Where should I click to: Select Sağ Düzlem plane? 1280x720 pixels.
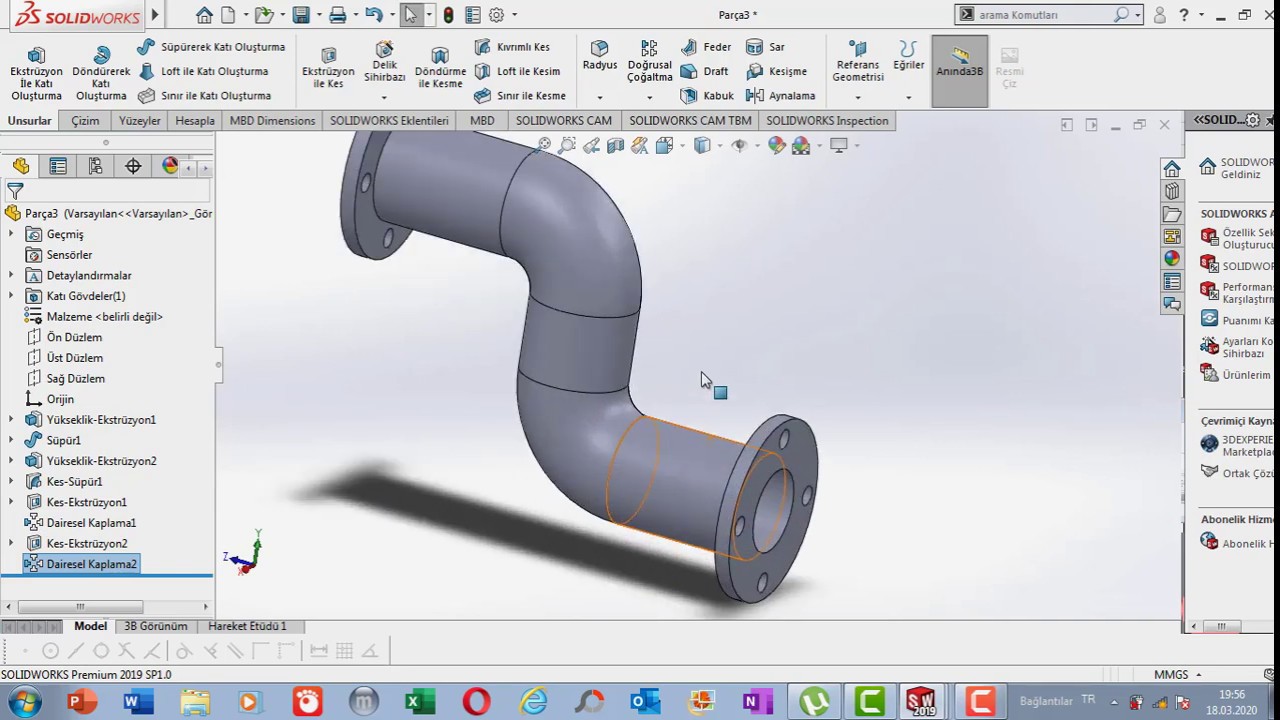(x=75, y=378)
